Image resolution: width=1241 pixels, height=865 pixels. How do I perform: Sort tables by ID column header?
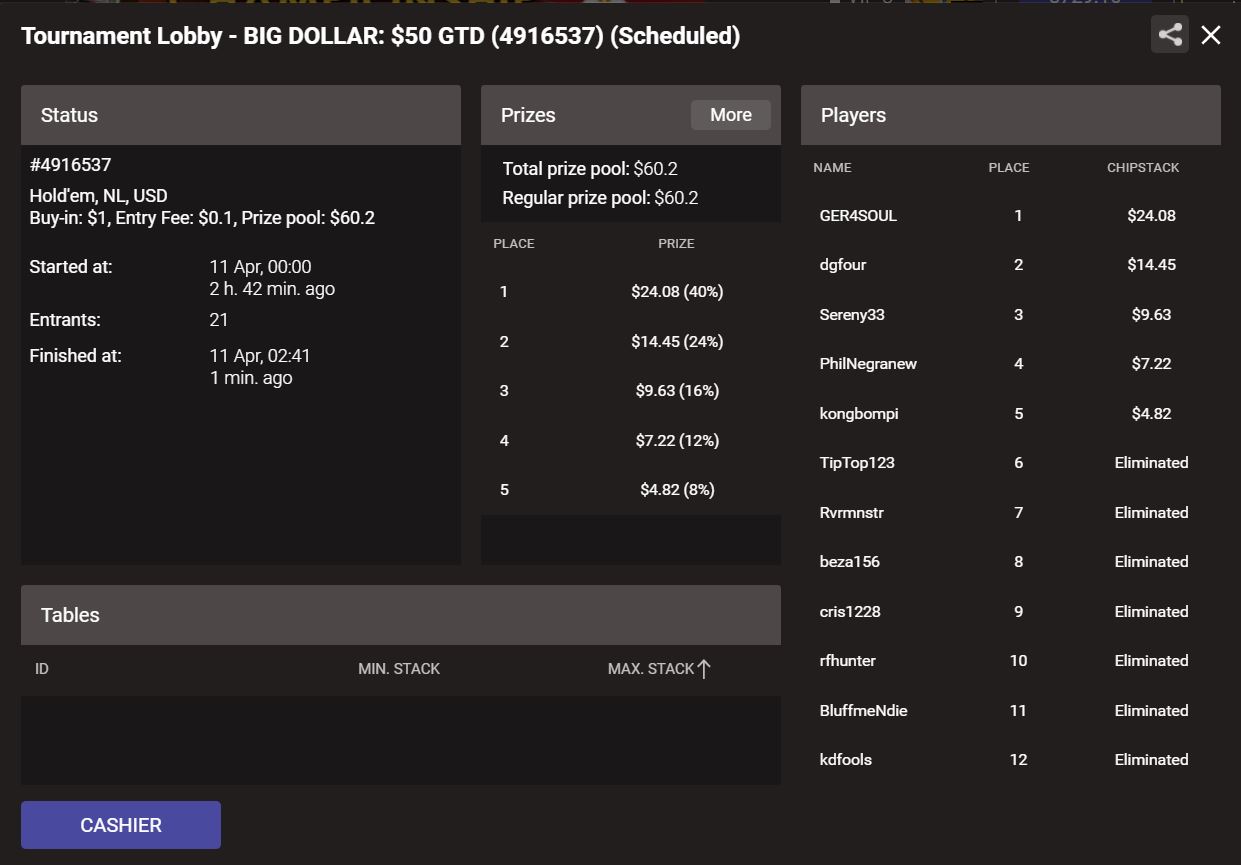click(42, 668)
